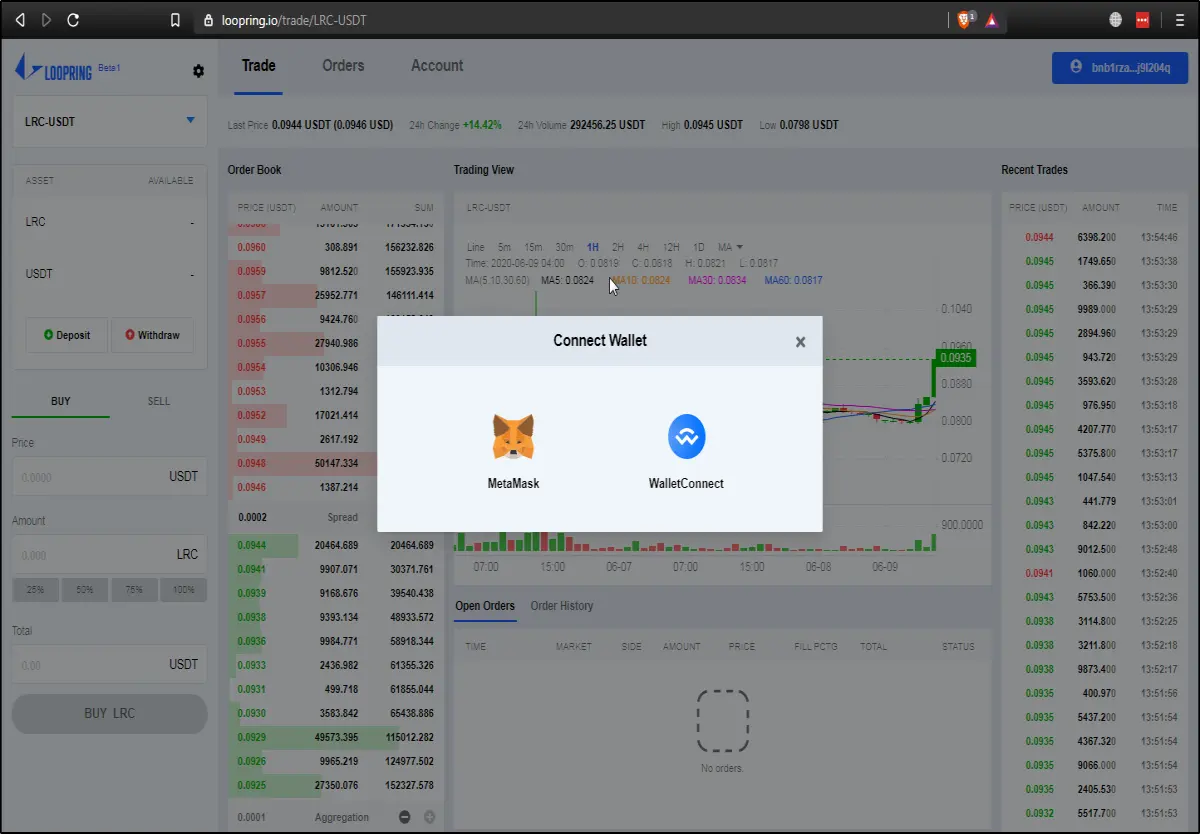This screenshot has height=834, width=1200.
Task: Select the SELL tab
Action: click(159, 401)
